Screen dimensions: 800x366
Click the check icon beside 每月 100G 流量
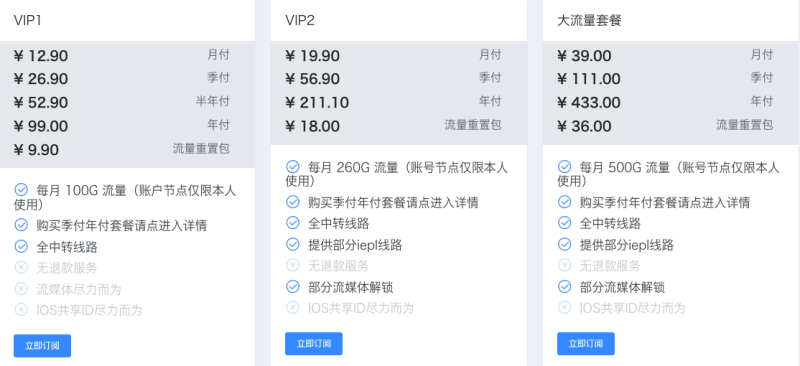[x=21, y=190]
